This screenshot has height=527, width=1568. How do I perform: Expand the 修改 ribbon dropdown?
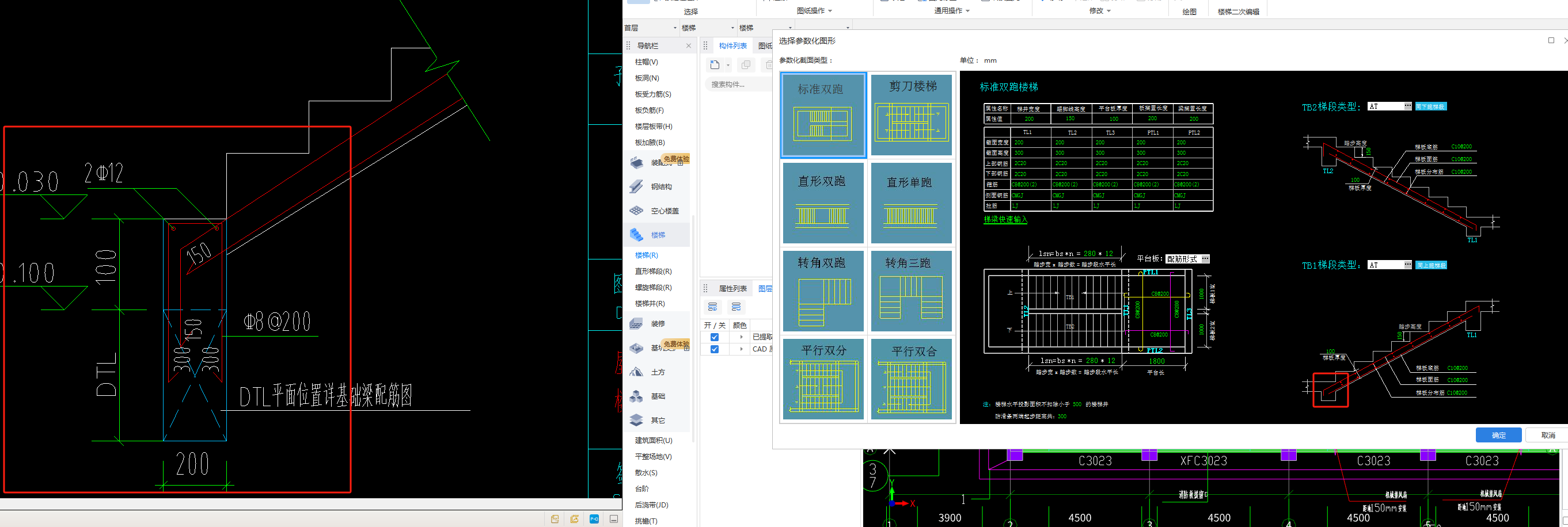click(1108, 11)
